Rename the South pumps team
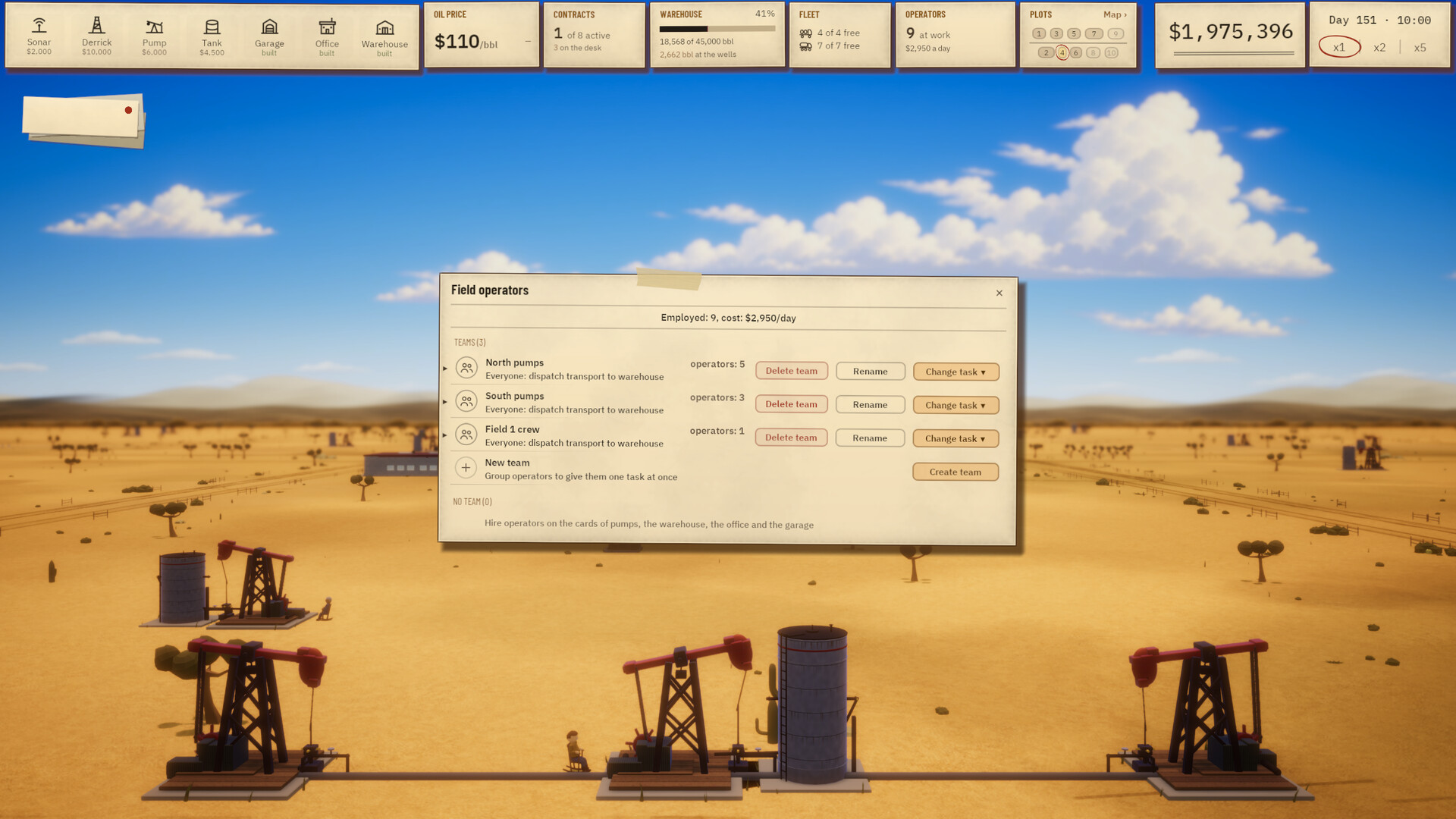Screen dimensions: 1456x819 870,405
